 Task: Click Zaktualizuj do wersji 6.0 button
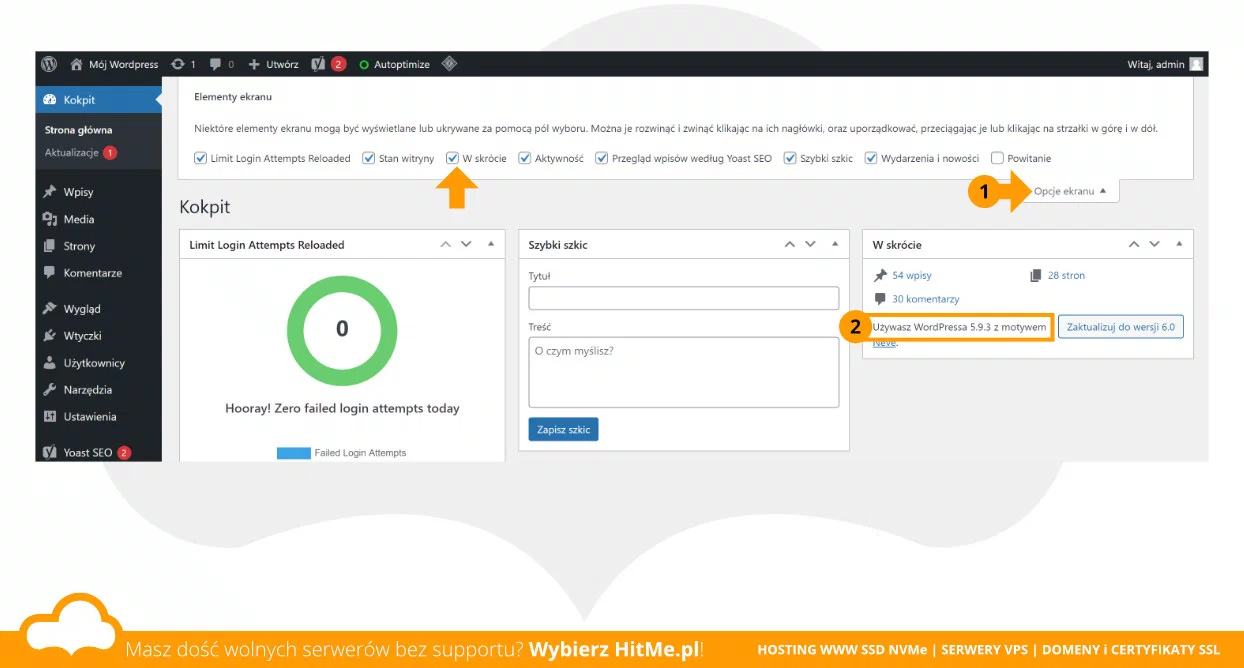pos(1120,327)
